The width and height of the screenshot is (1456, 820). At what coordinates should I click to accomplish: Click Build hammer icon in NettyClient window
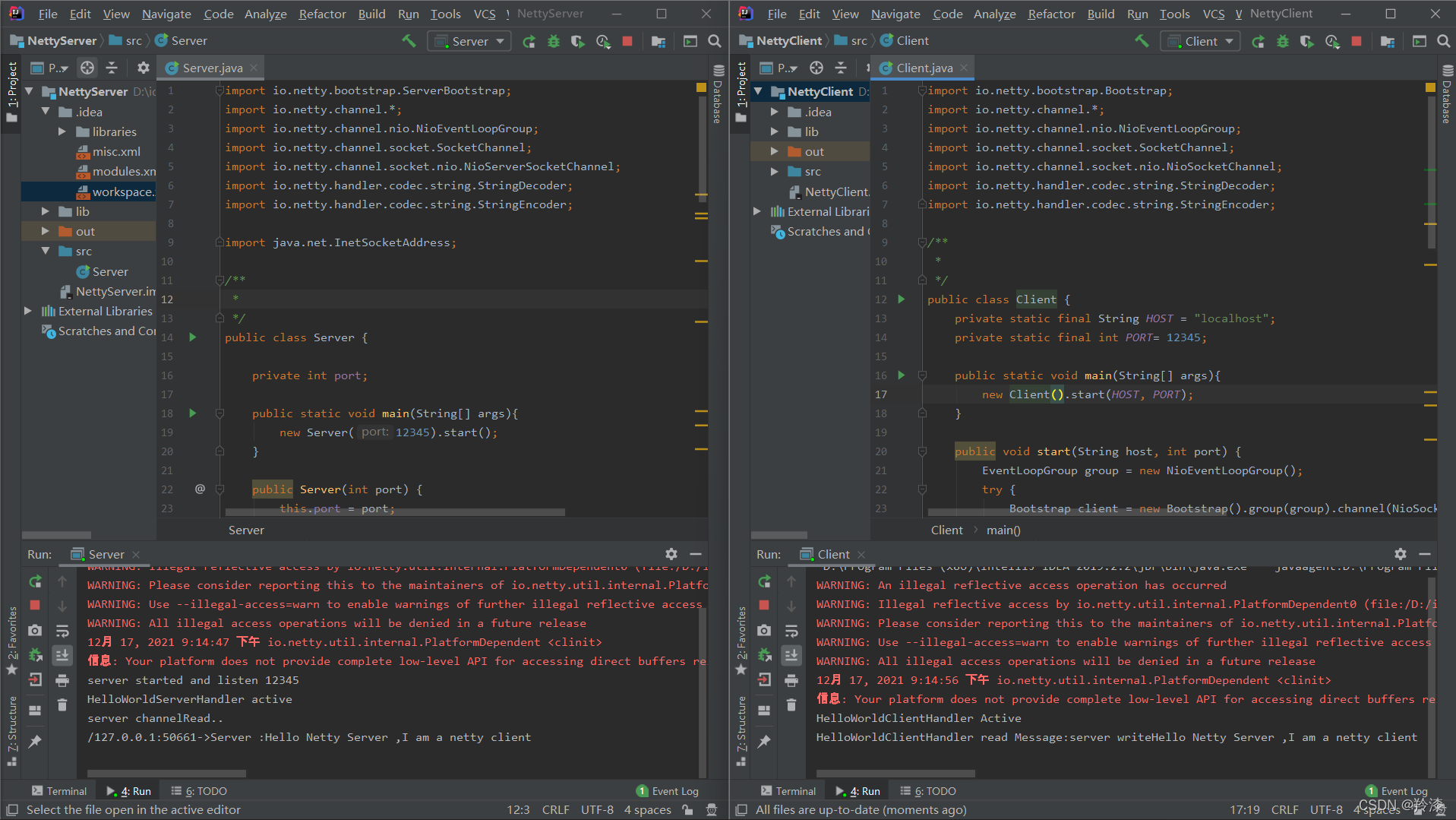click(x=1142, y=41)
